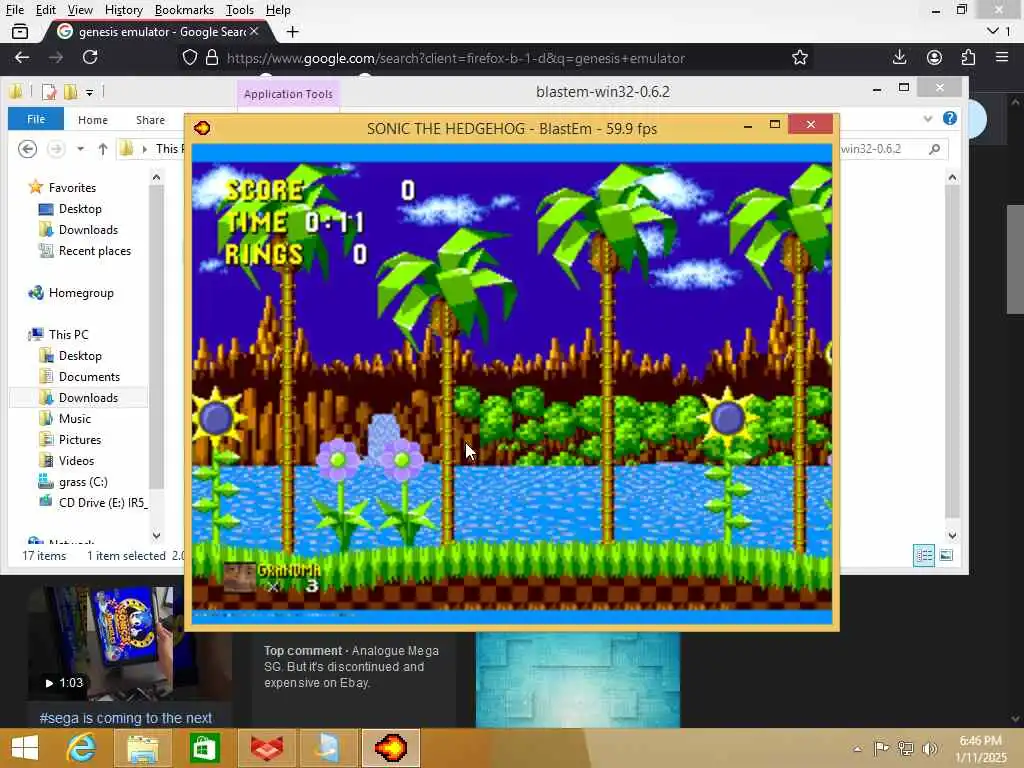Open Firefox tab list dropdown arrow
The image size is (1024, 768).
point(993,31)
